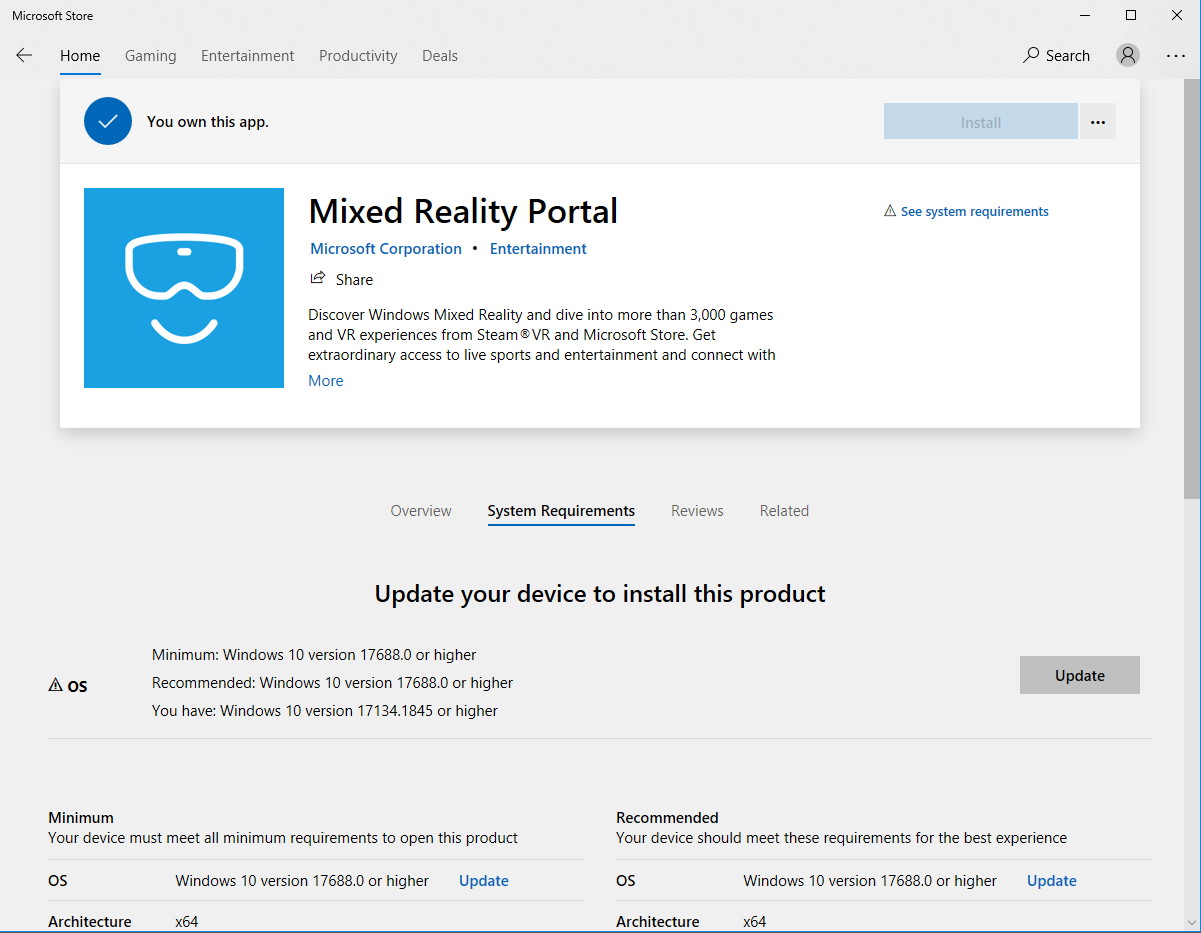Click the vertical scrollbar thumb
This screenshot has height=933, width=1201.
(x=1192, y=289)
